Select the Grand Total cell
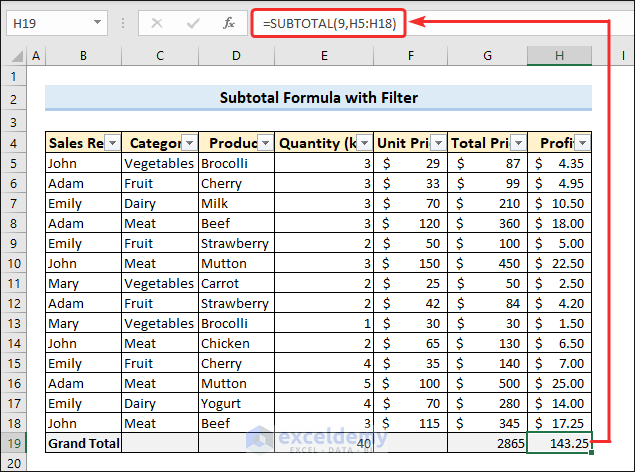The image size is (635, 472). pos(83,443)
